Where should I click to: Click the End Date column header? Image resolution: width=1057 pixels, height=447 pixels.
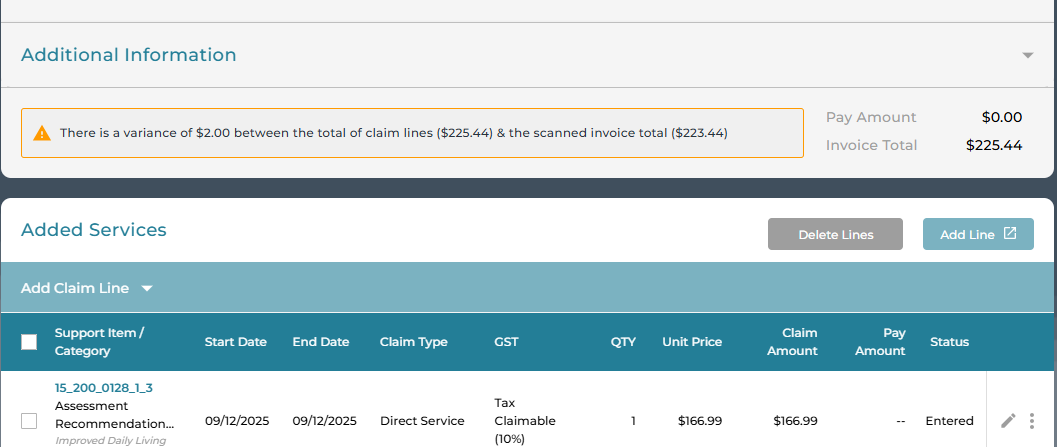click(321, 342)
